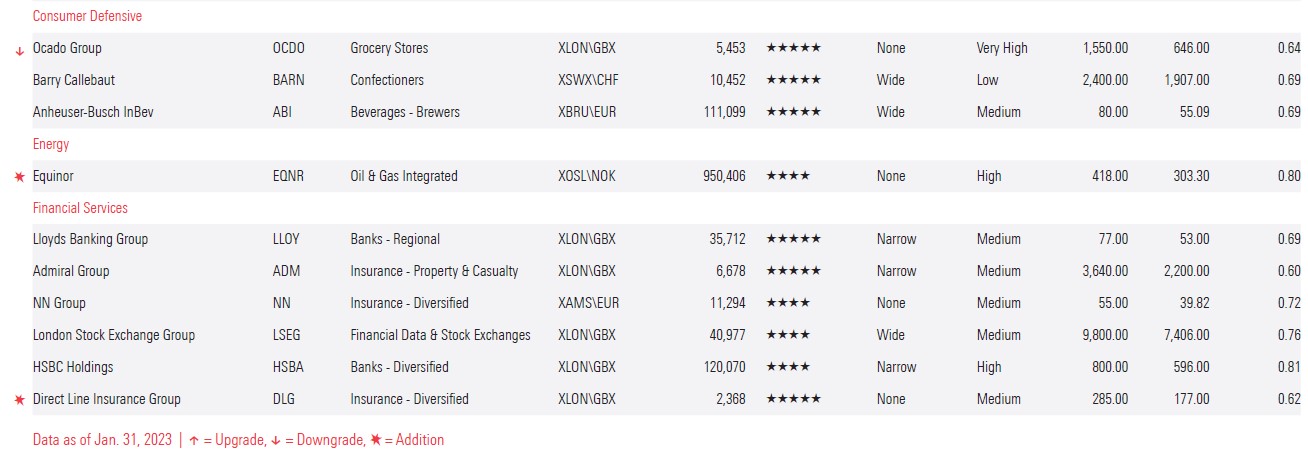
Task: Click the addition star beside Equinor
Action: 19,177
